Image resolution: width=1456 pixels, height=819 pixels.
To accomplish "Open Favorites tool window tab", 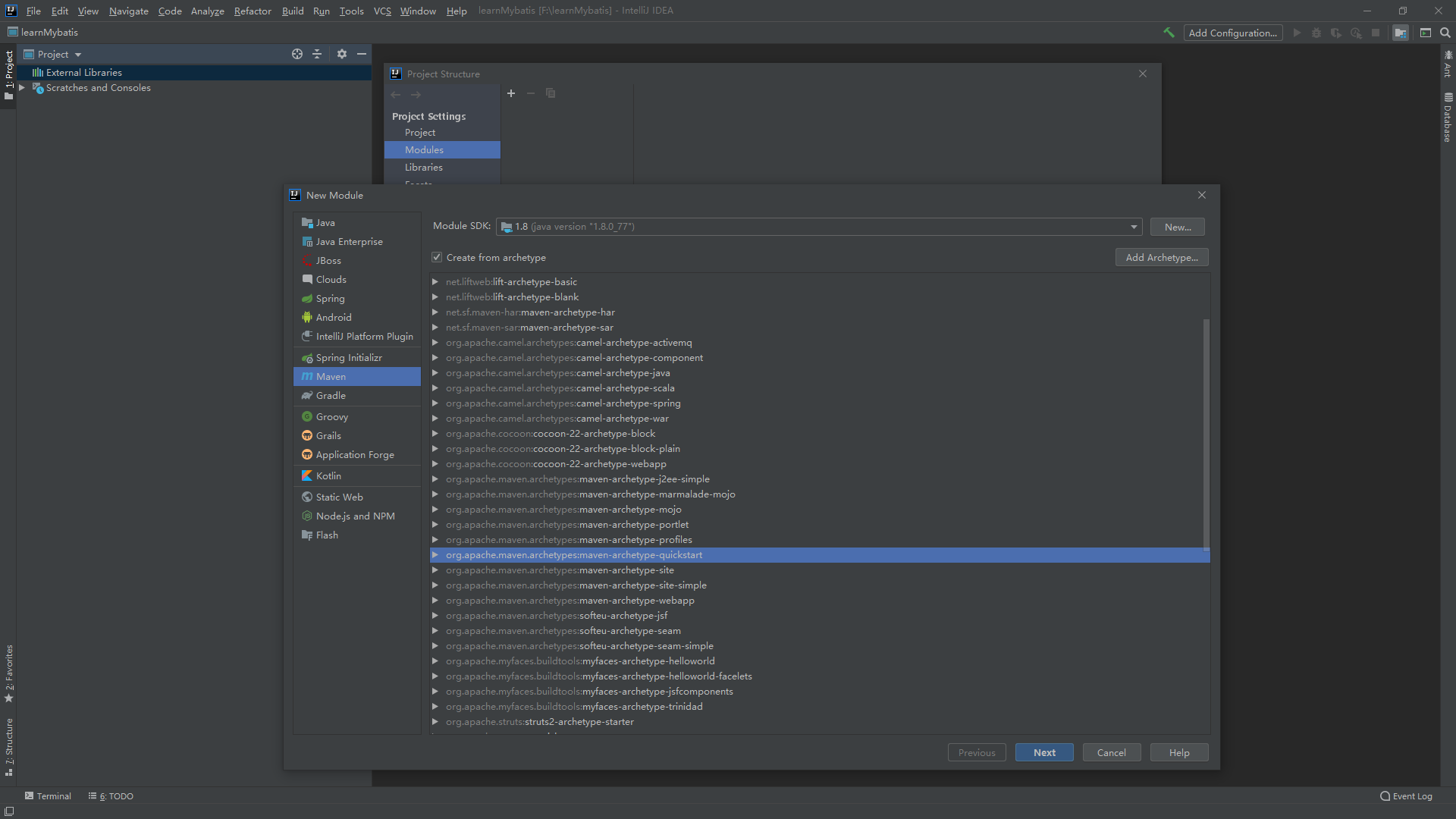I will coord(9,673).
